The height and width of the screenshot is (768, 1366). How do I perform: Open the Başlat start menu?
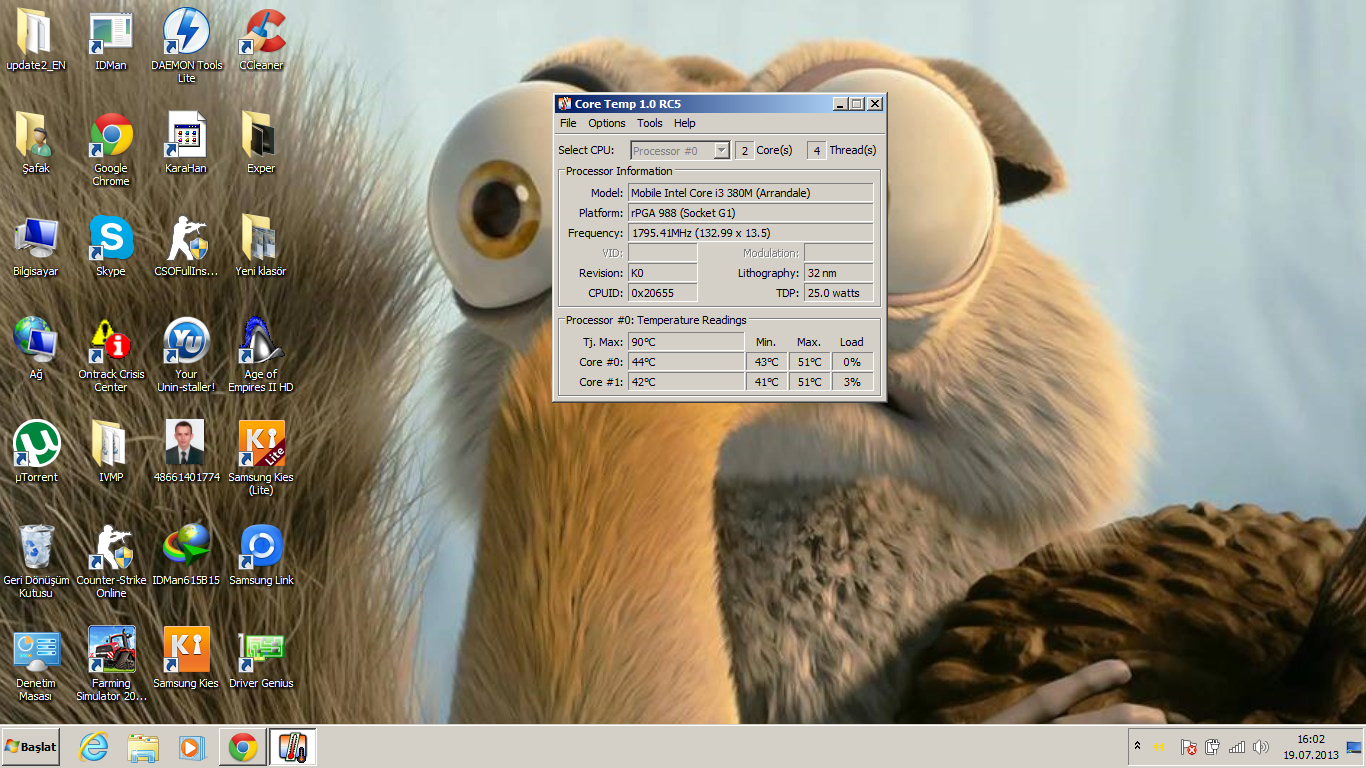tap(31, 747)
